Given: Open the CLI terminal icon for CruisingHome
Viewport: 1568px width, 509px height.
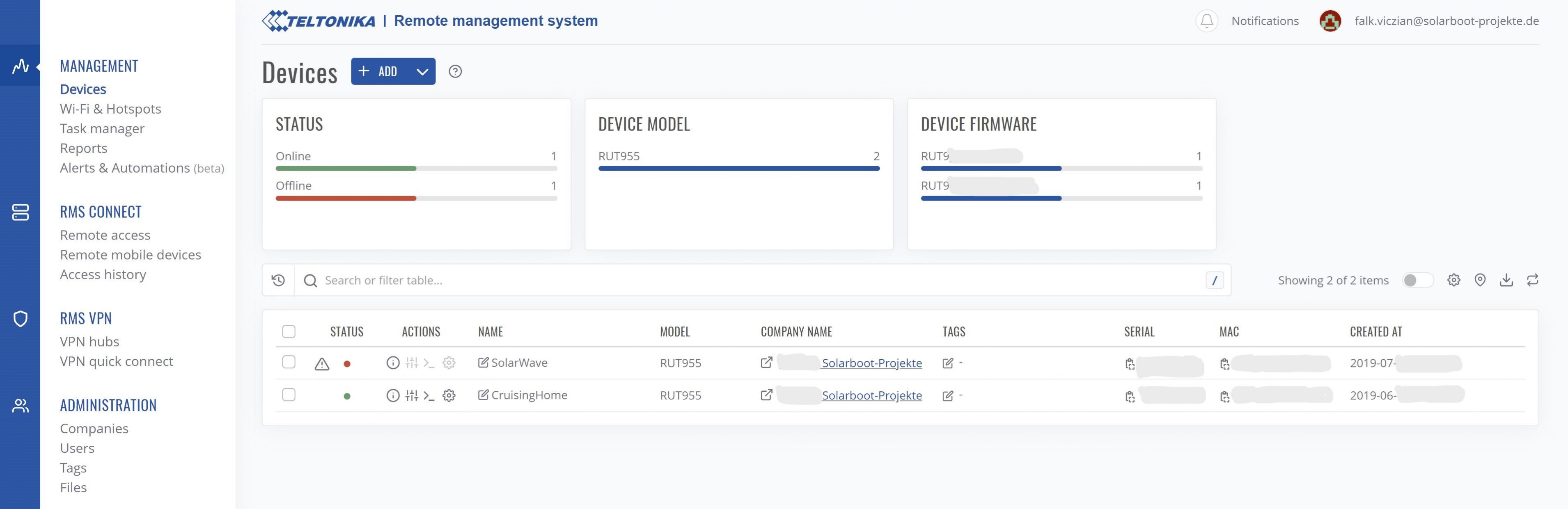Looking at the screenshot, I should (429, 396).
